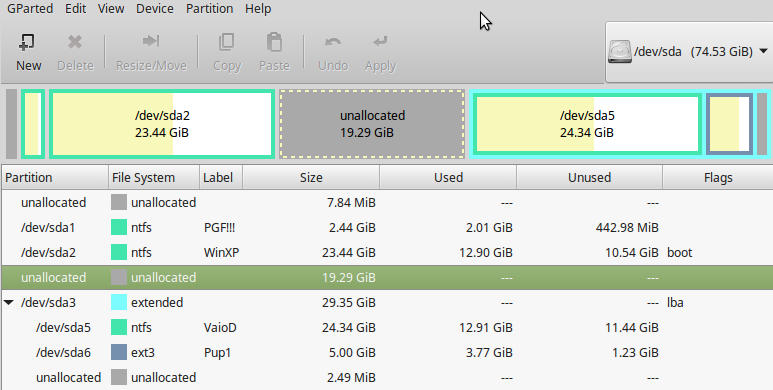Viewport: 773px width, 390px height.
Task: Select the /dev/sda2 block in disk map
Action: pos(162,124)
